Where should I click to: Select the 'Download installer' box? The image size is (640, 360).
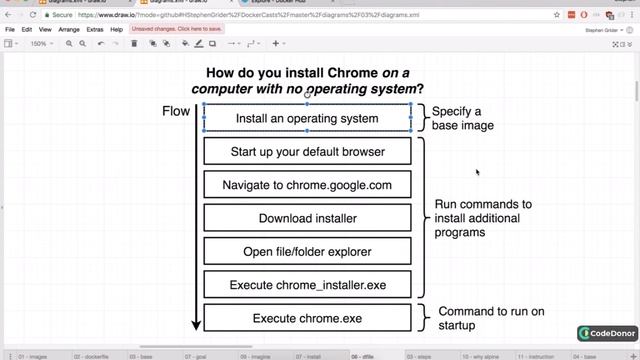point(307,218)
